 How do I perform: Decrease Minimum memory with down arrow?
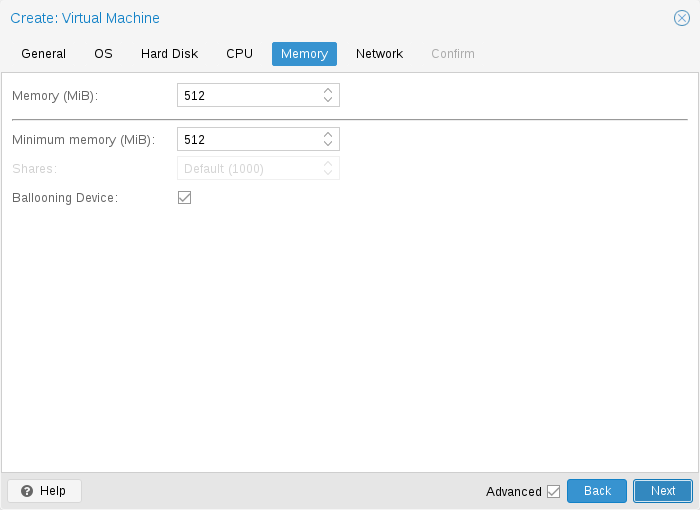point(328,144)
